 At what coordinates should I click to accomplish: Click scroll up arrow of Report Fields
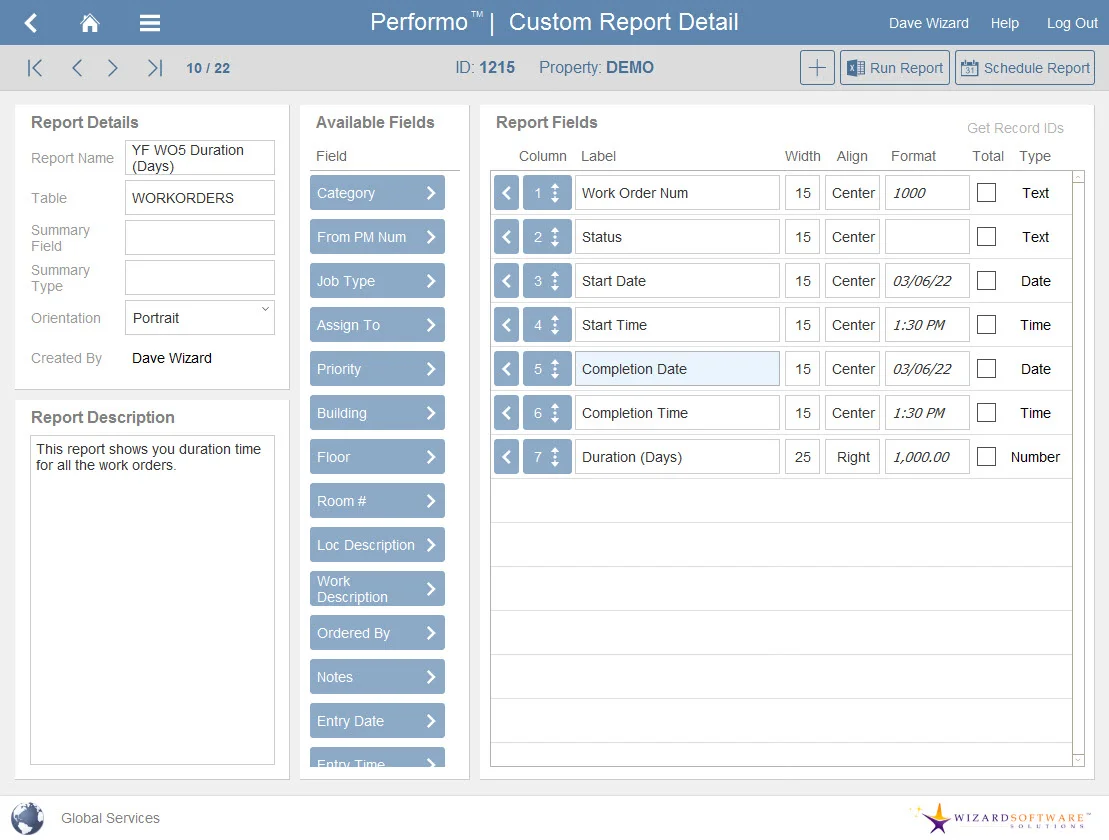coord(1079,177)
